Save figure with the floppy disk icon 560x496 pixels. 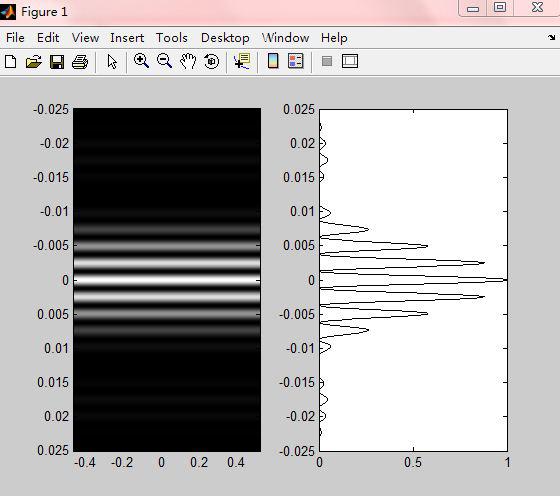pos(57,61)
